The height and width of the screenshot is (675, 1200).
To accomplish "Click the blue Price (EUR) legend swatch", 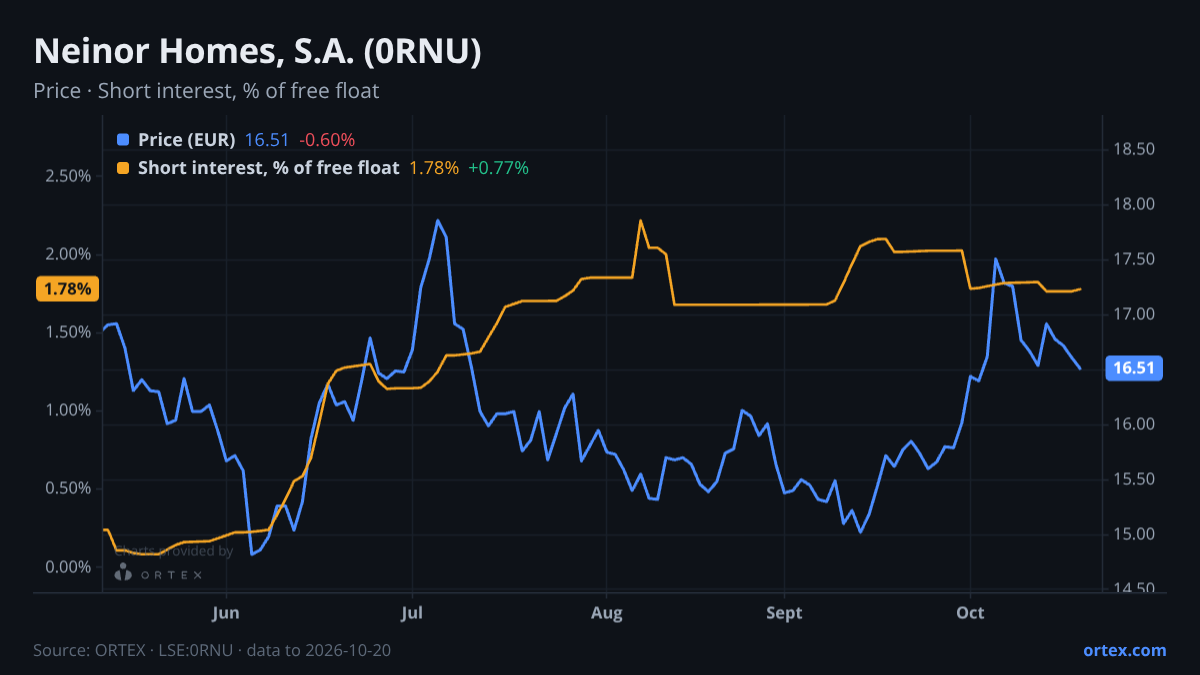I will 123,140.
